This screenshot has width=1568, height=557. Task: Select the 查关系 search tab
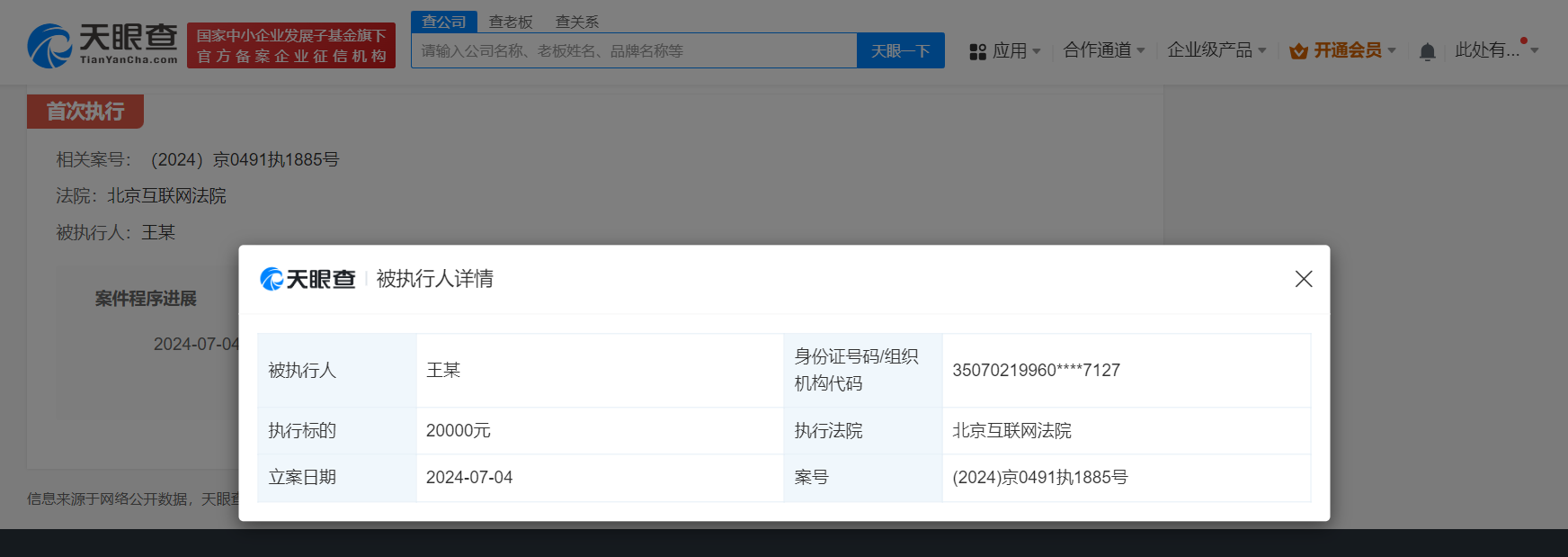click(577, 22)
